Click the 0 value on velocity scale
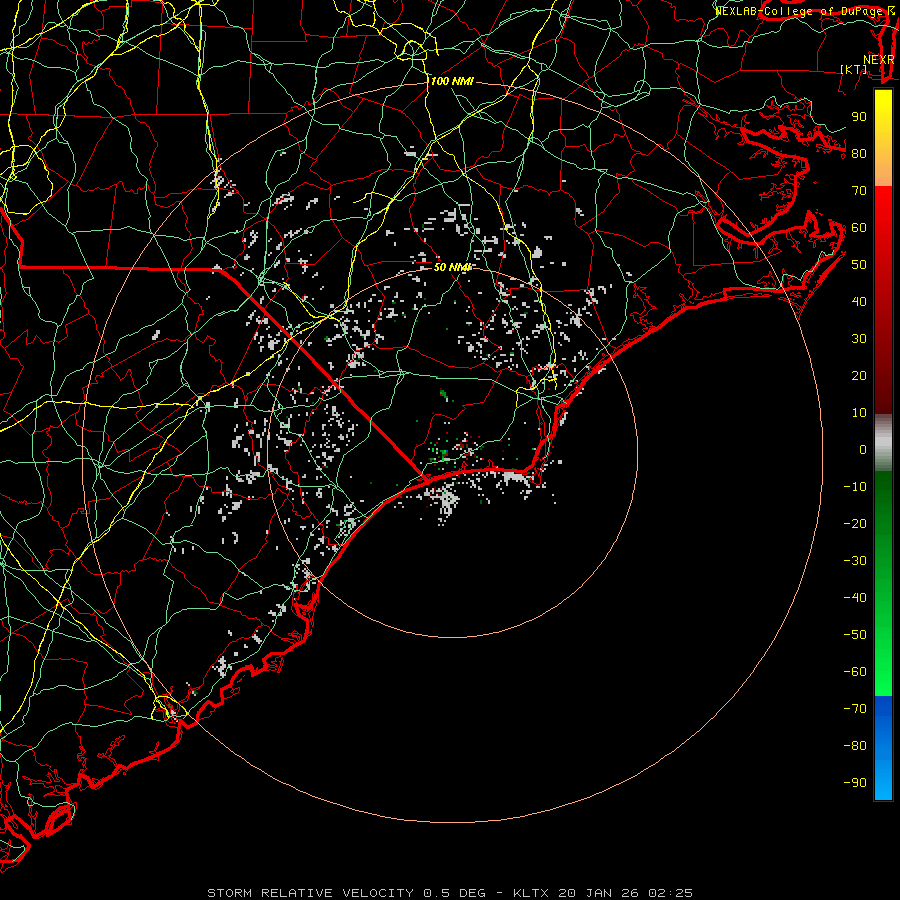 [x=863, y=449]
